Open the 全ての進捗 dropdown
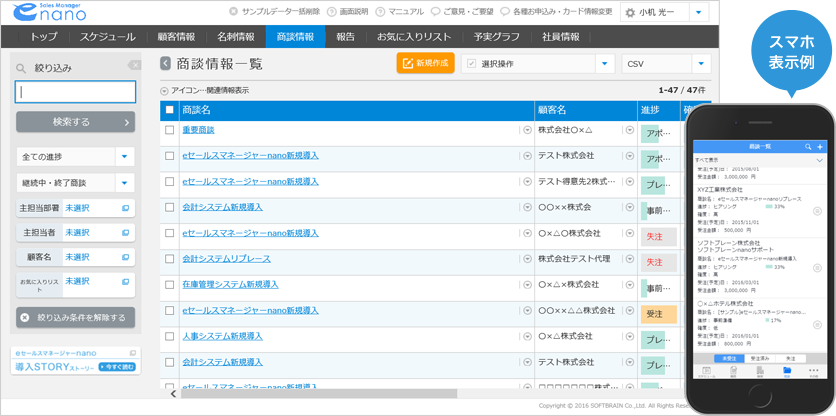 tap(76, 157)
